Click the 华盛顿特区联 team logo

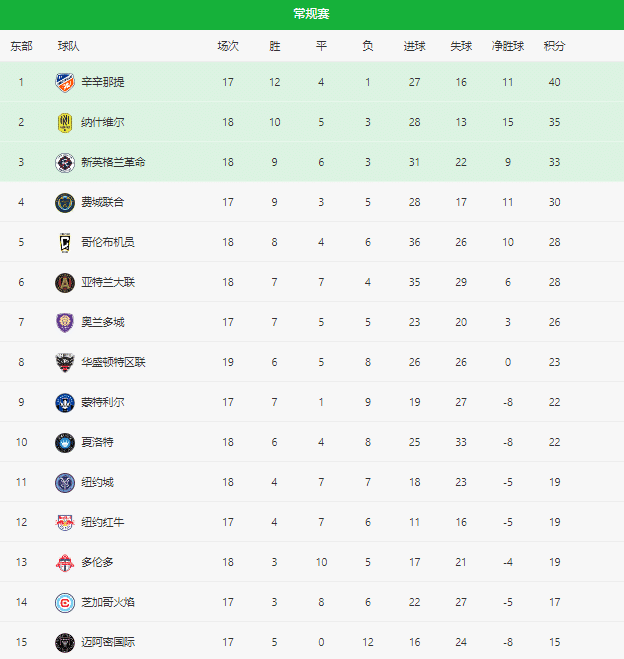coord(65,362)
